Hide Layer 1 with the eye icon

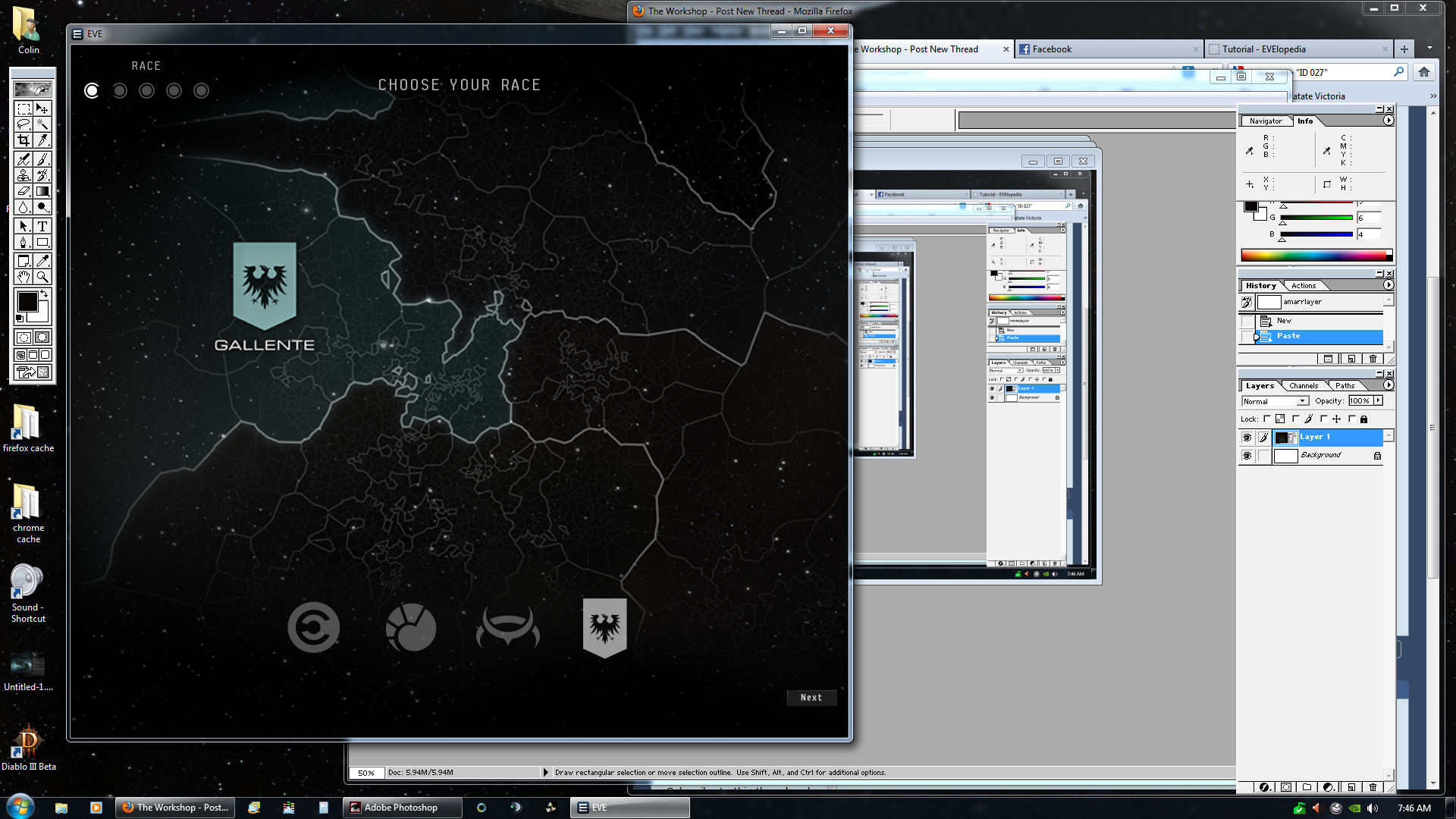(1247, 438)
